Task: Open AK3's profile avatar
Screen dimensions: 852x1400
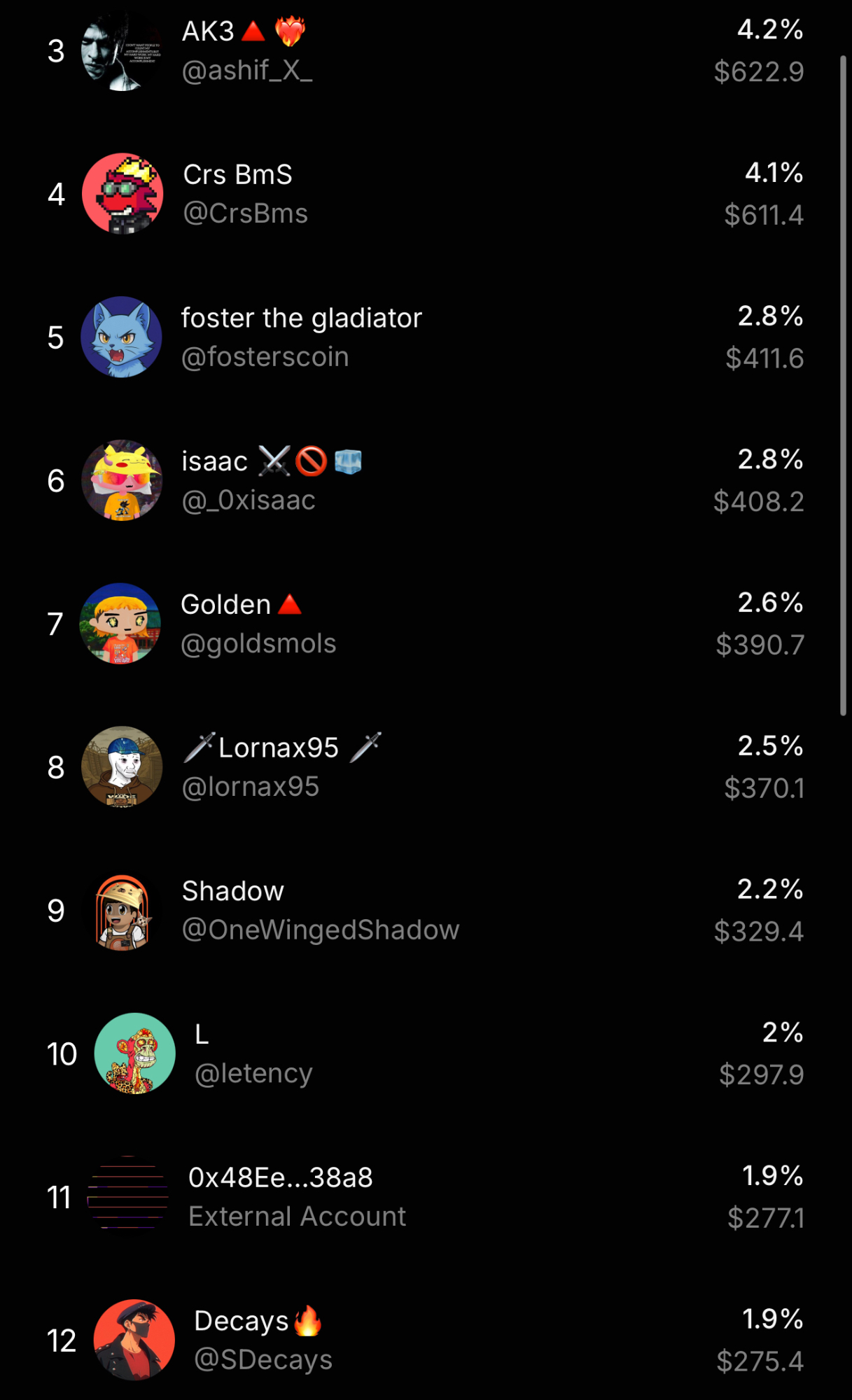Action: pos(123,51)
